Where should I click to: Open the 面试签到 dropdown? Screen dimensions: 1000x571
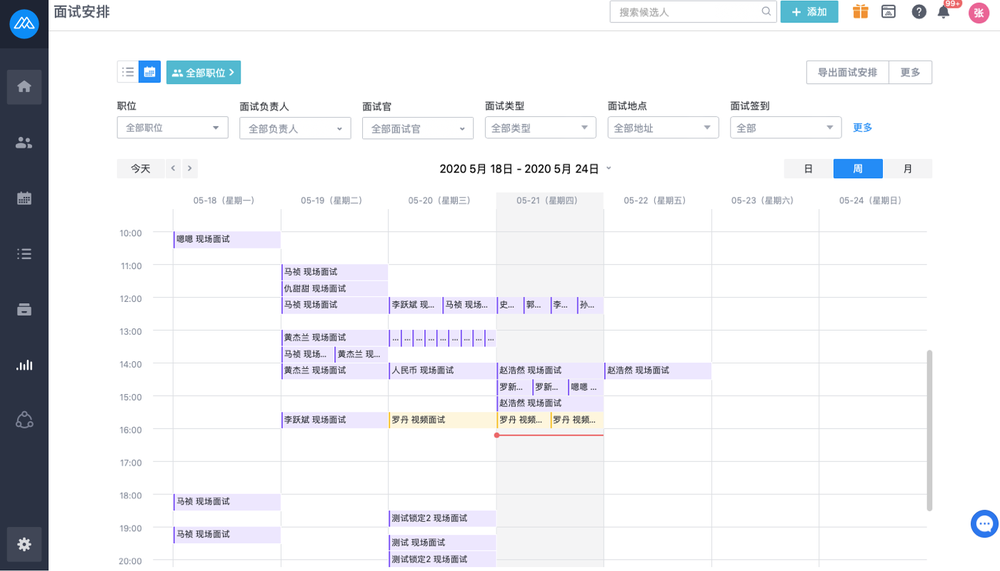[786, 128]
